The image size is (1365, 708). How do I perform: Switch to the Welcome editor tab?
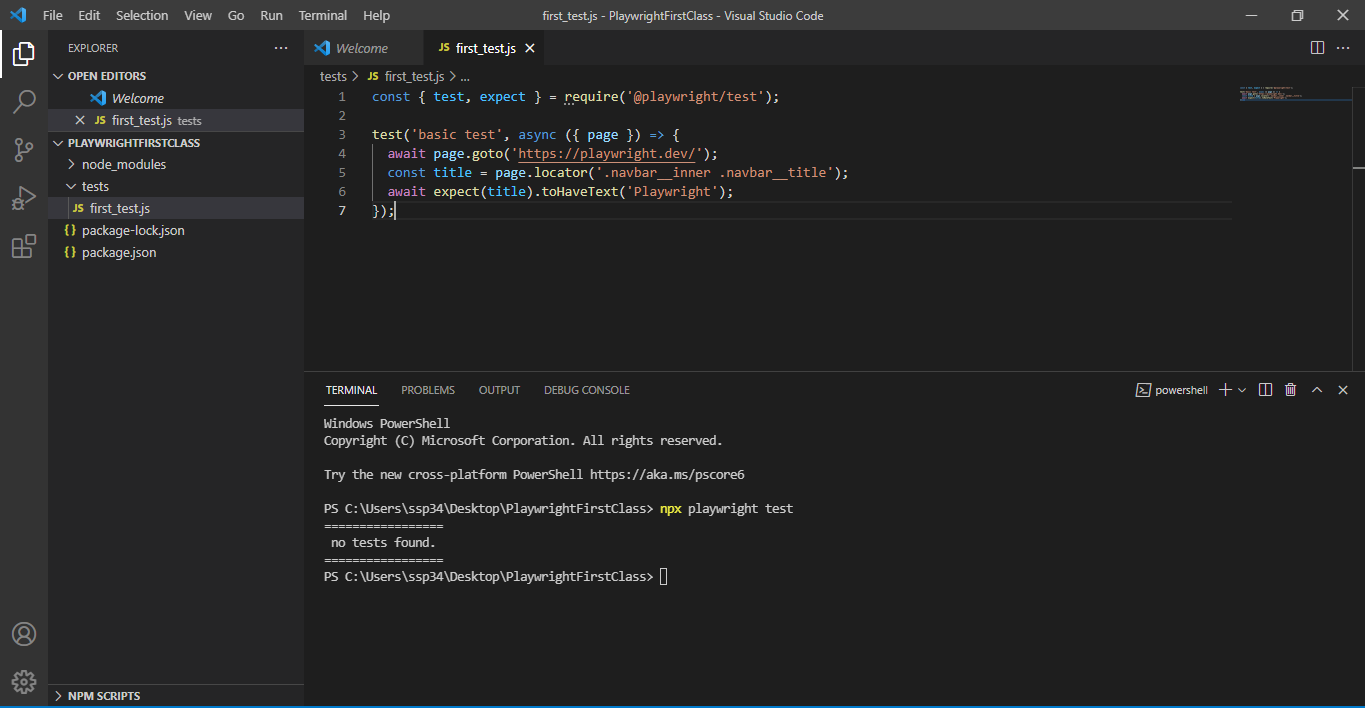(x=361, y=48)
